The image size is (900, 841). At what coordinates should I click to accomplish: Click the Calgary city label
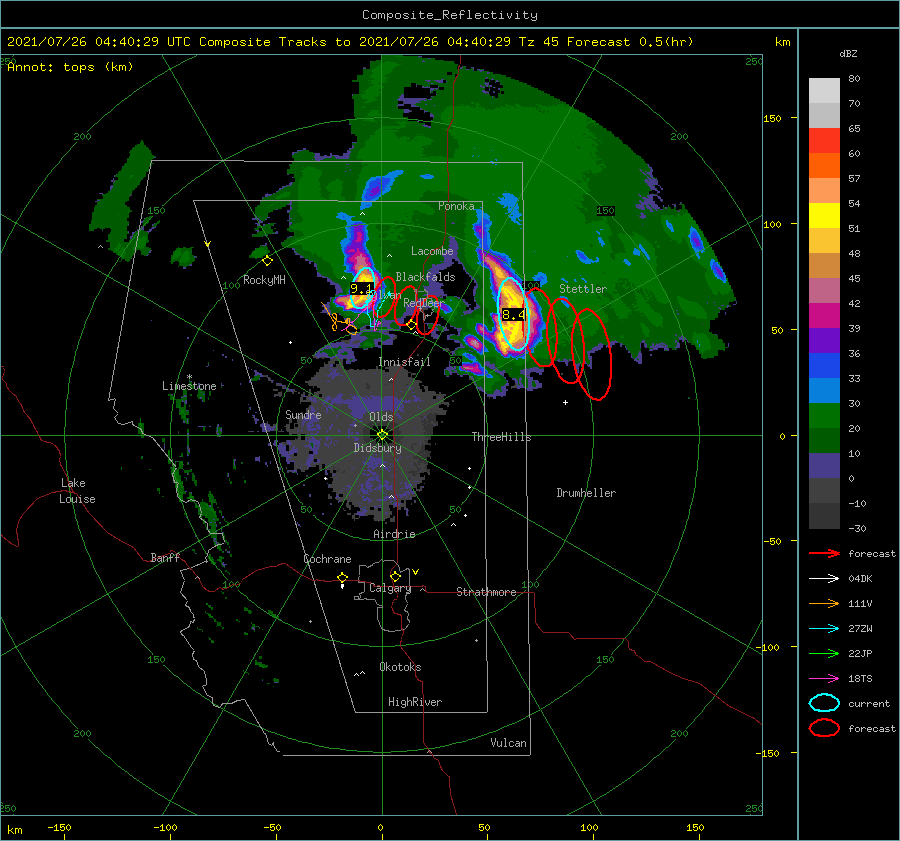point(390,588)
